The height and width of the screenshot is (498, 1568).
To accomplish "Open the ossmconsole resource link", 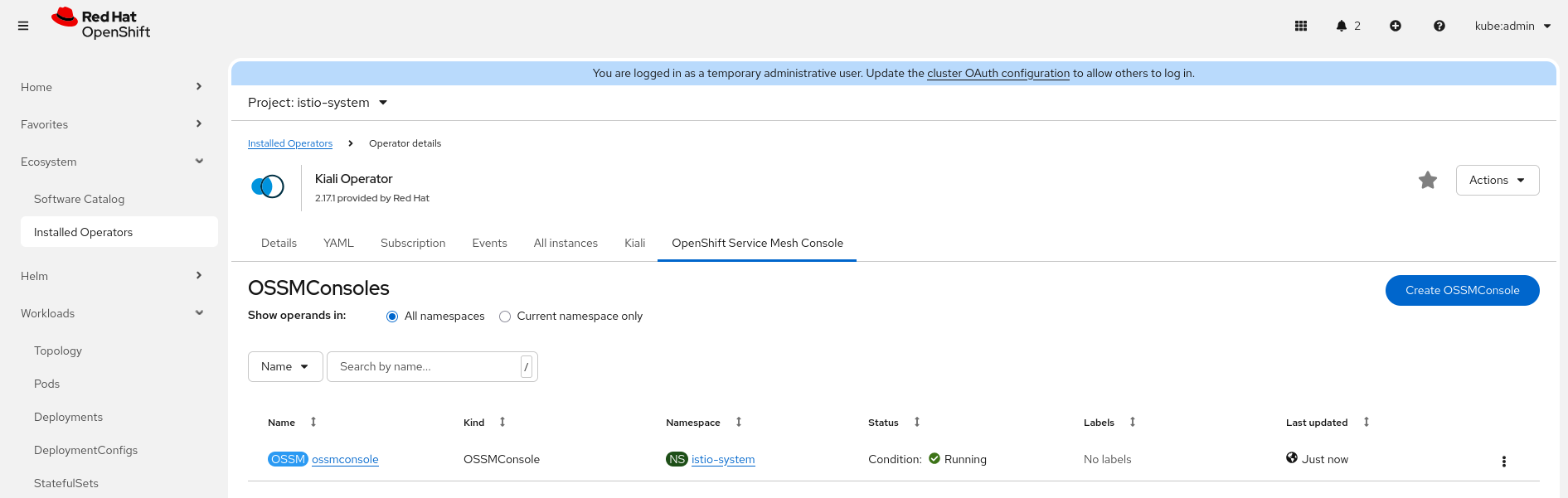I will click(x=345, y=459).
